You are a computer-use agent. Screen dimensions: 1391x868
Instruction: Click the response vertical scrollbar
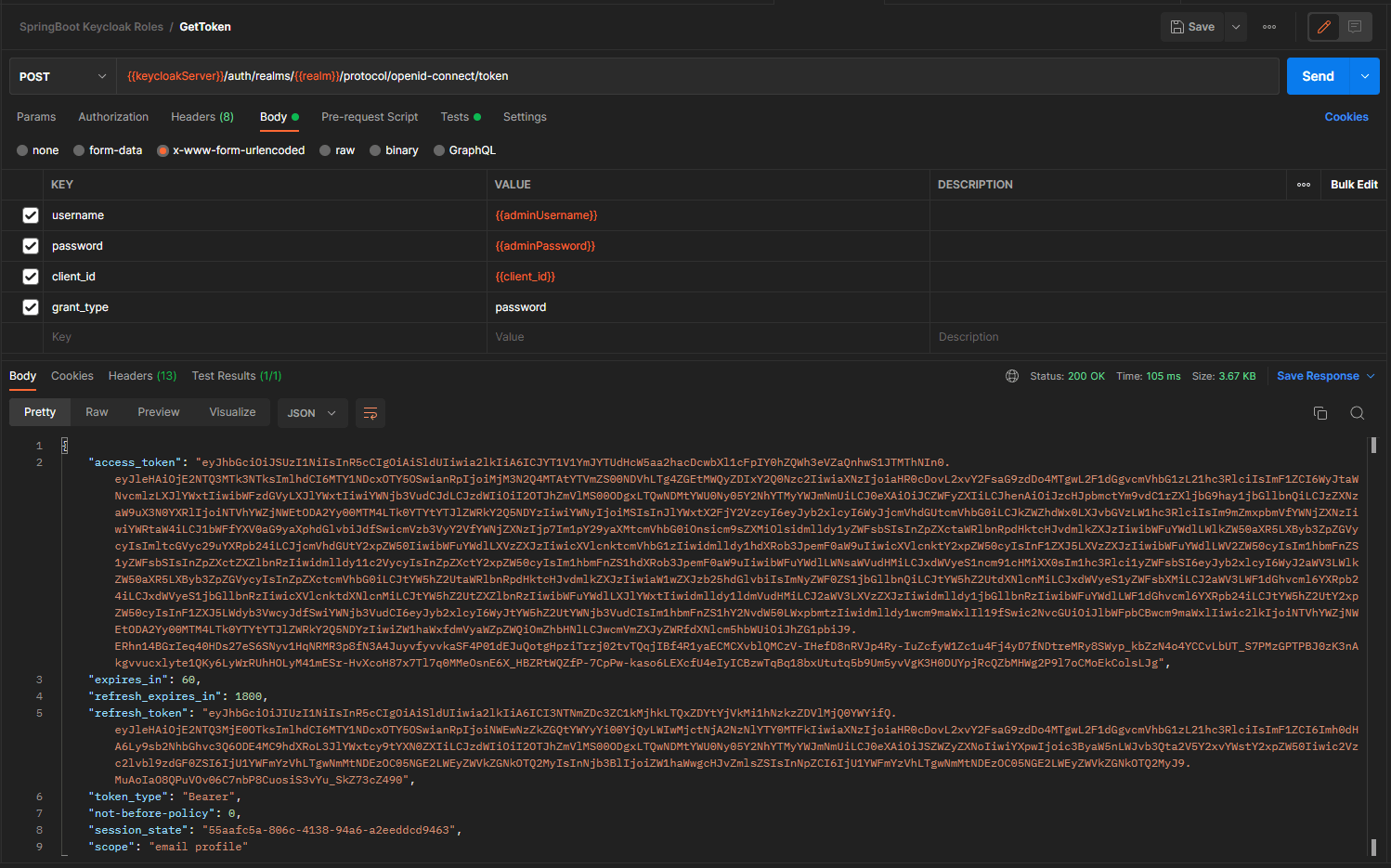(1373, 646)
